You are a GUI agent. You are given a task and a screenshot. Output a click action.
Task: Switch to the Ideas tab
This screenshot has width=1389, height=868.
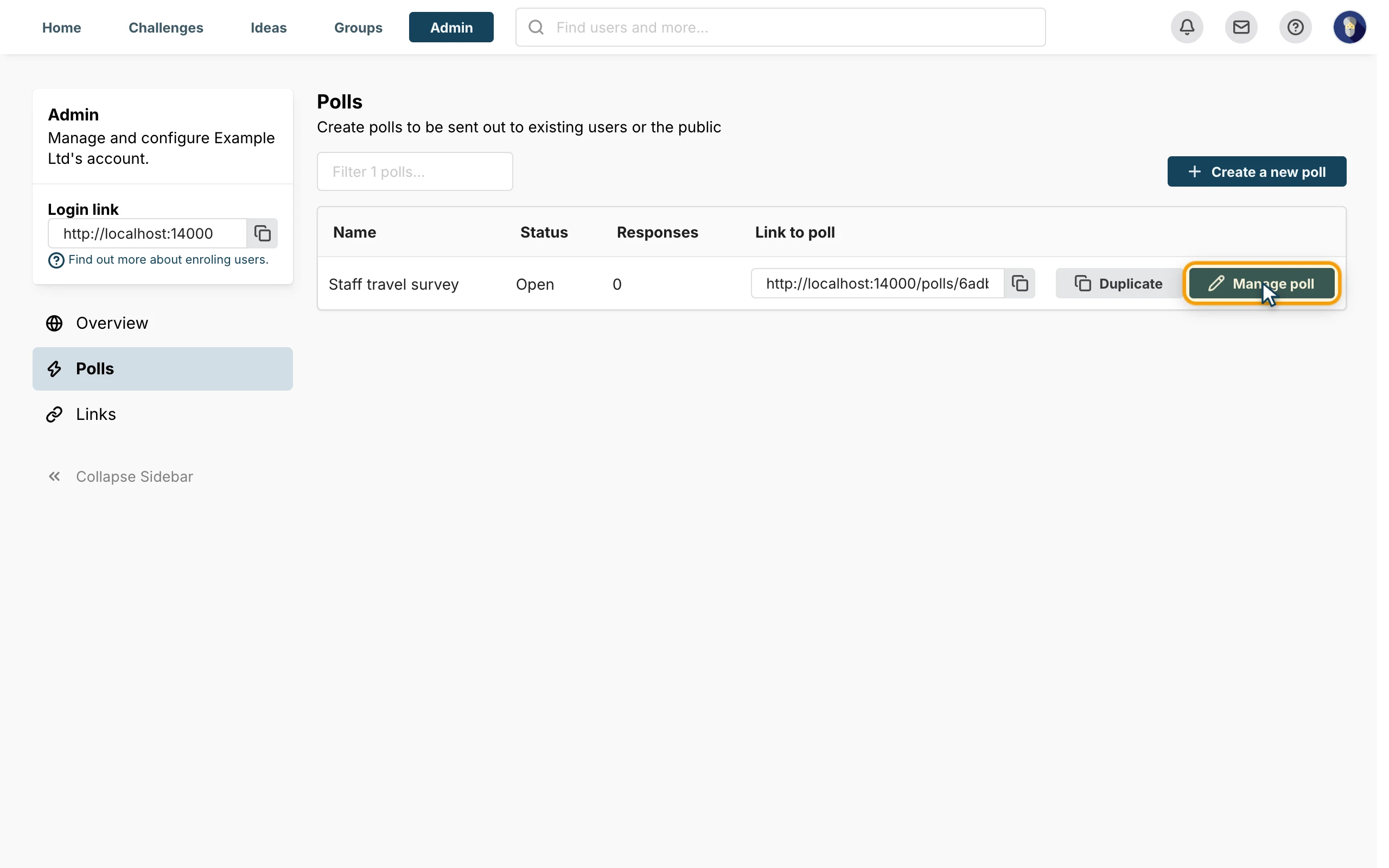click(x=269, y=27)
